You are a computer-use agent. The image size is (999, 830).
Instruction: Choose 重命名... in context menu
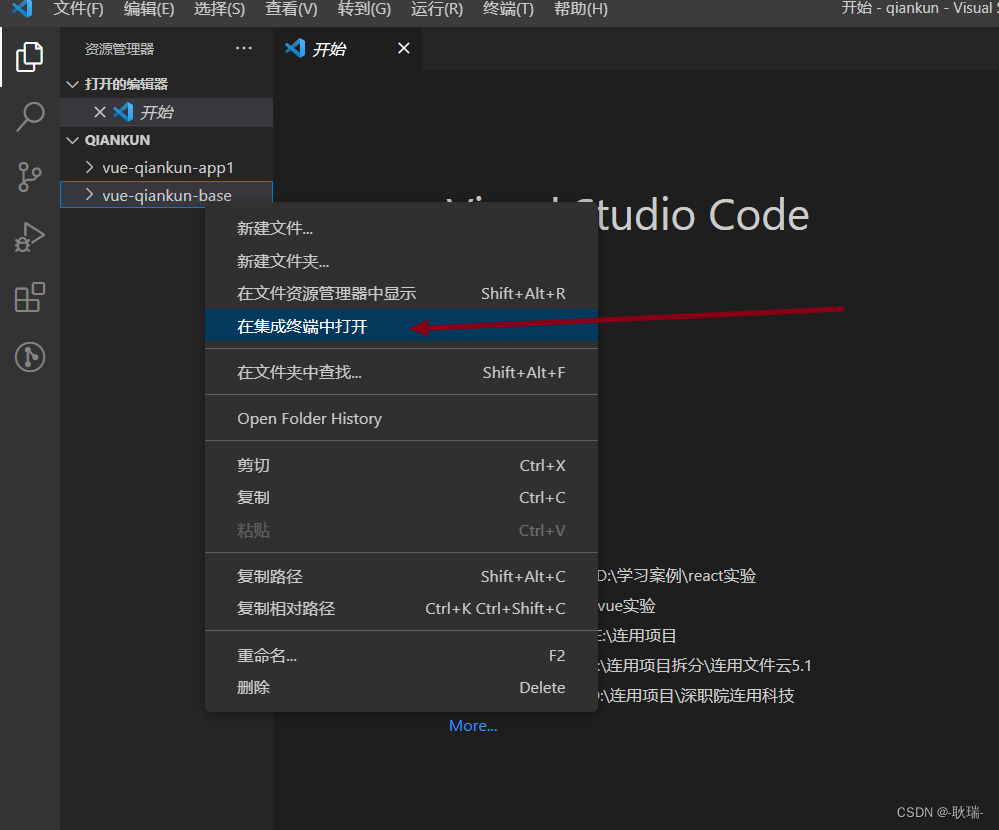[401, 655]
